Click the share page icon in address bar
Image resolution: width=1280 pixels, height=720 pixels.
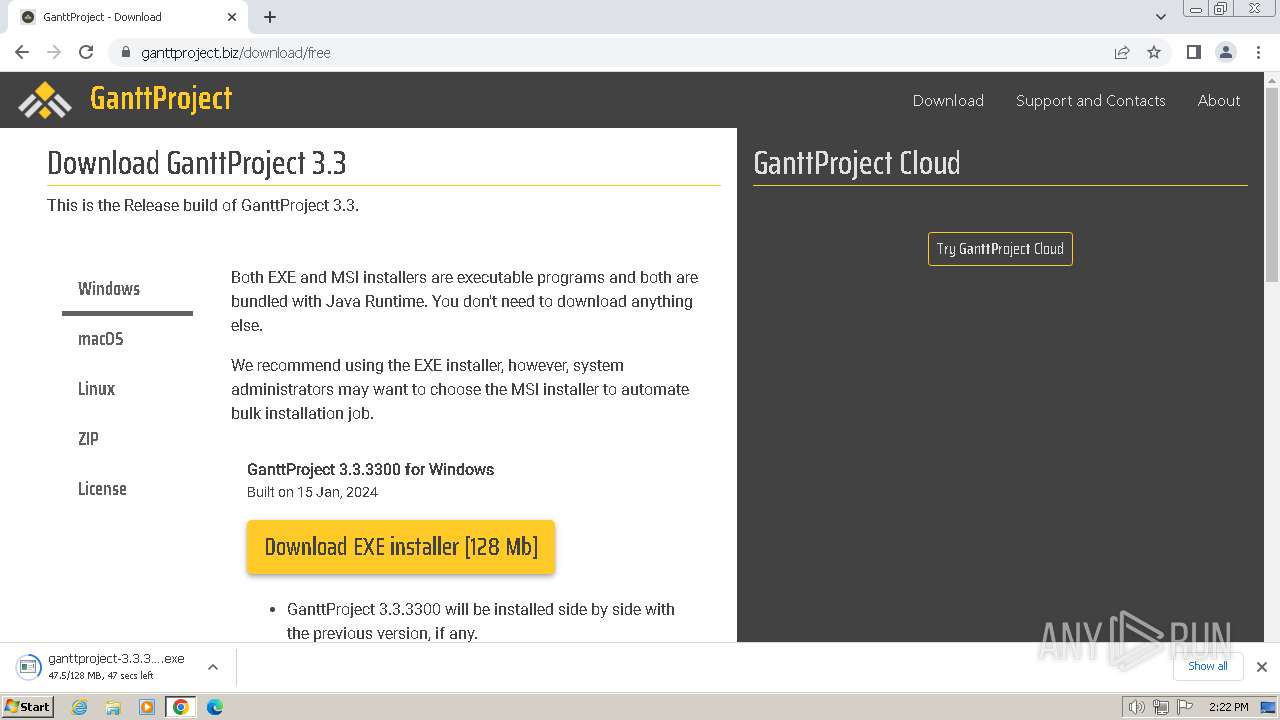1122,52
